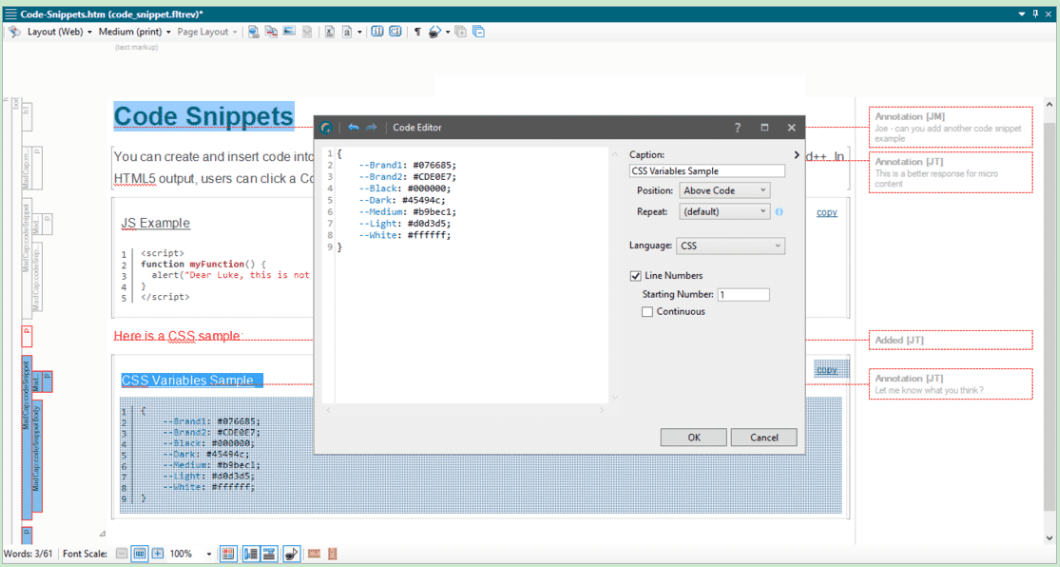Toggle the left tag-bar structure icon
The image size is (1060, 567).
click(x=251, y=553)
